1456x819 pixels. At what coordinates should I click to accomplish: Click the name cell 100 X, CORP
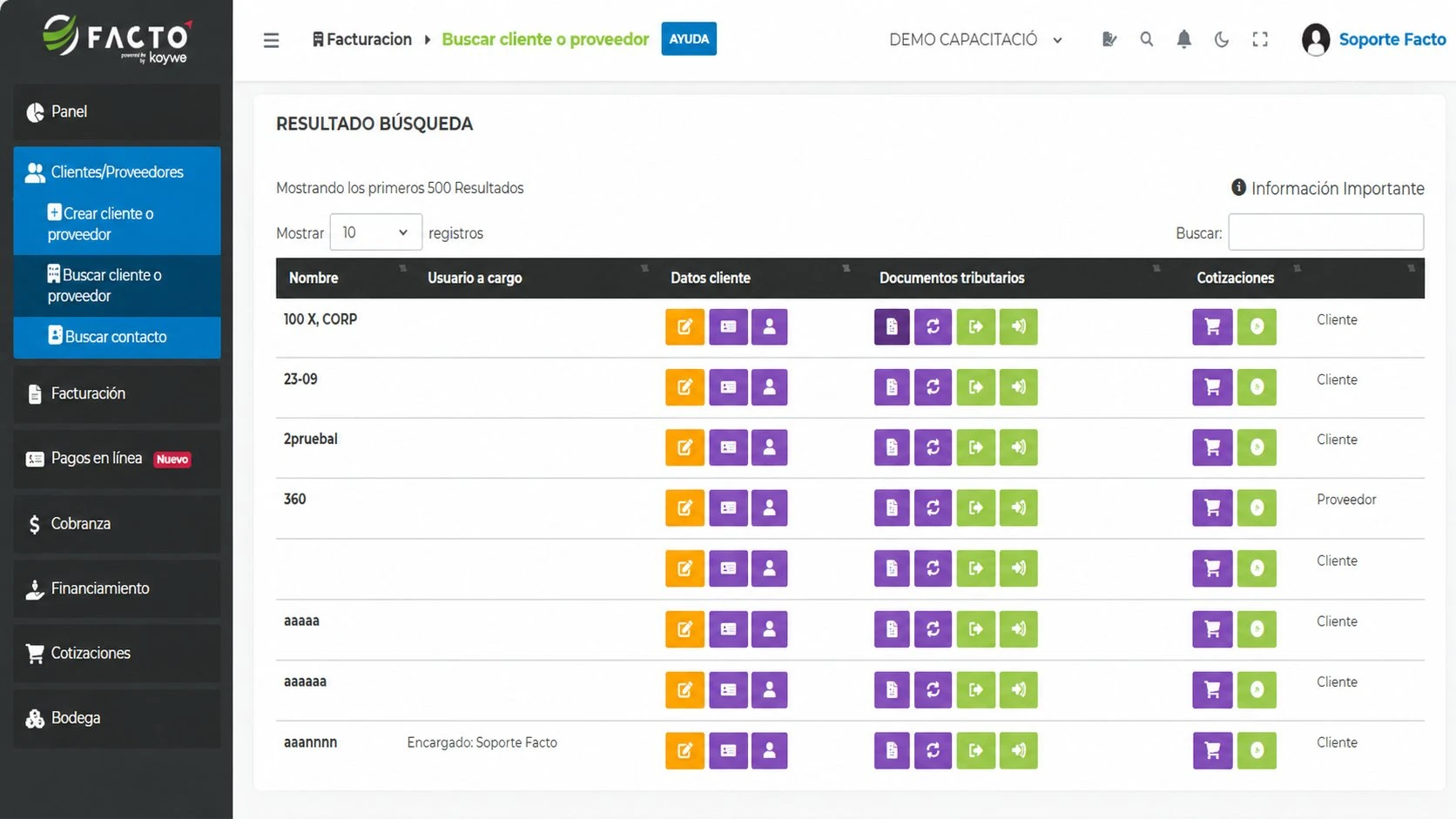[320, 319]
